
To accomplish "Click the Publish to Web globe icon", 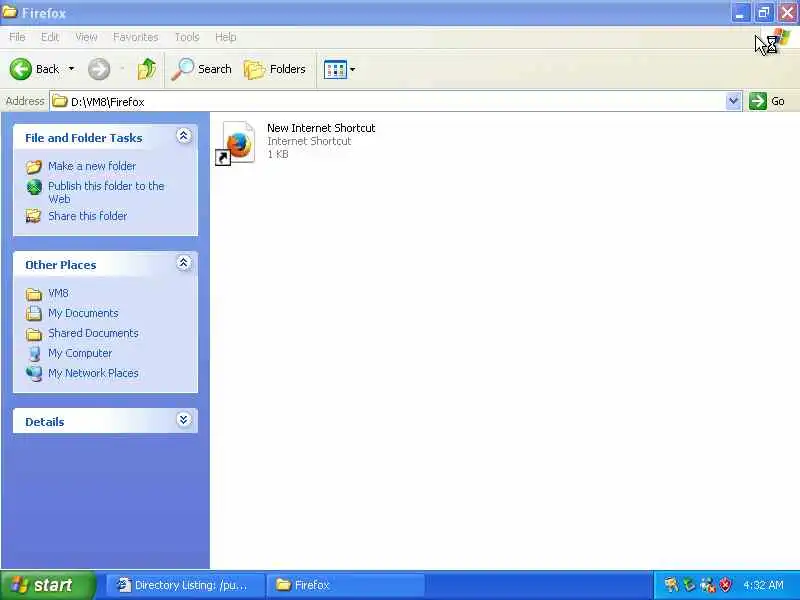I will point(34,187).
